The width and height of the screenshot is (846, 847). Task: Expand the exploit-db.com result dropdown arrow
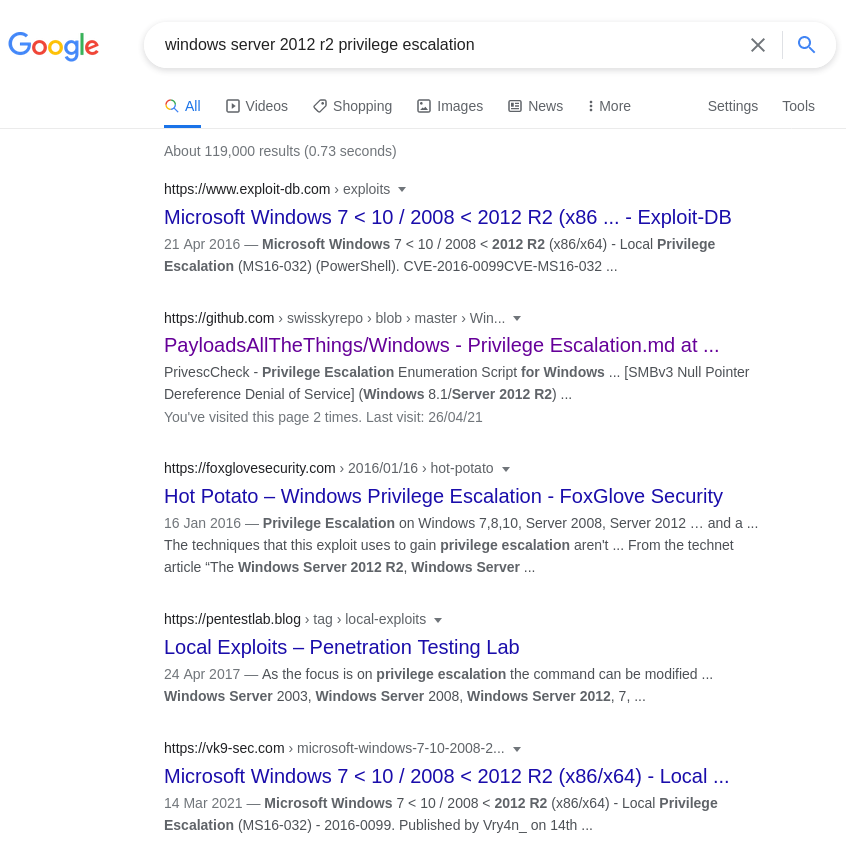pyautogui.click(x=402, y=189)
